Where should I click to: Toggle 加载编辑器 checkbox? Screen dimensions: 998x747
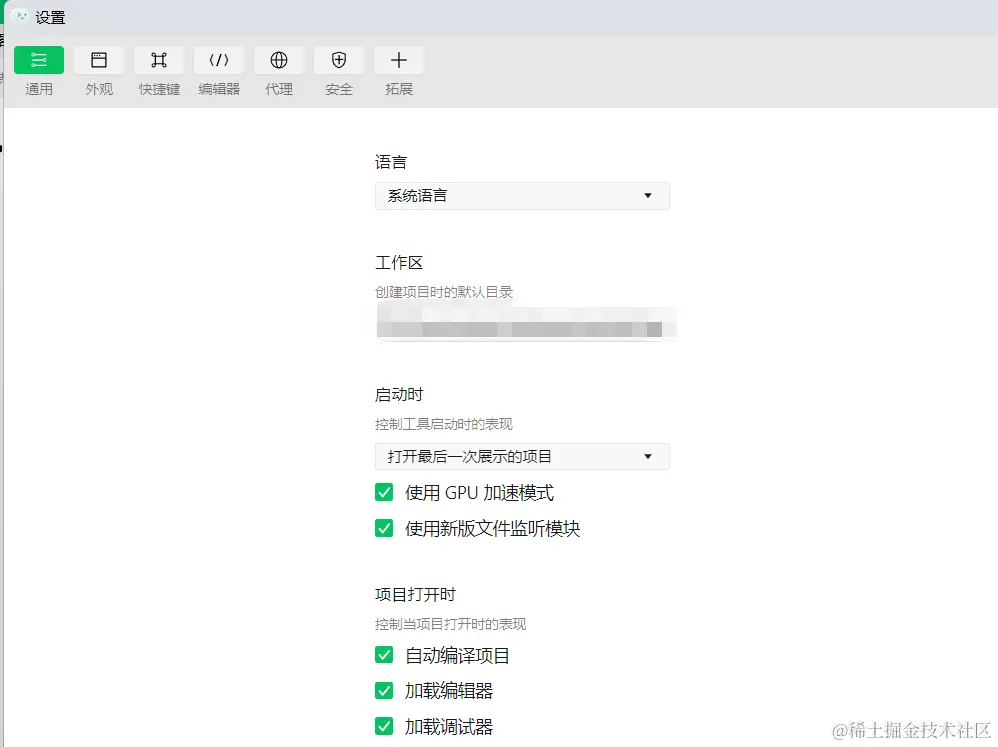click(x=384, y=690)
